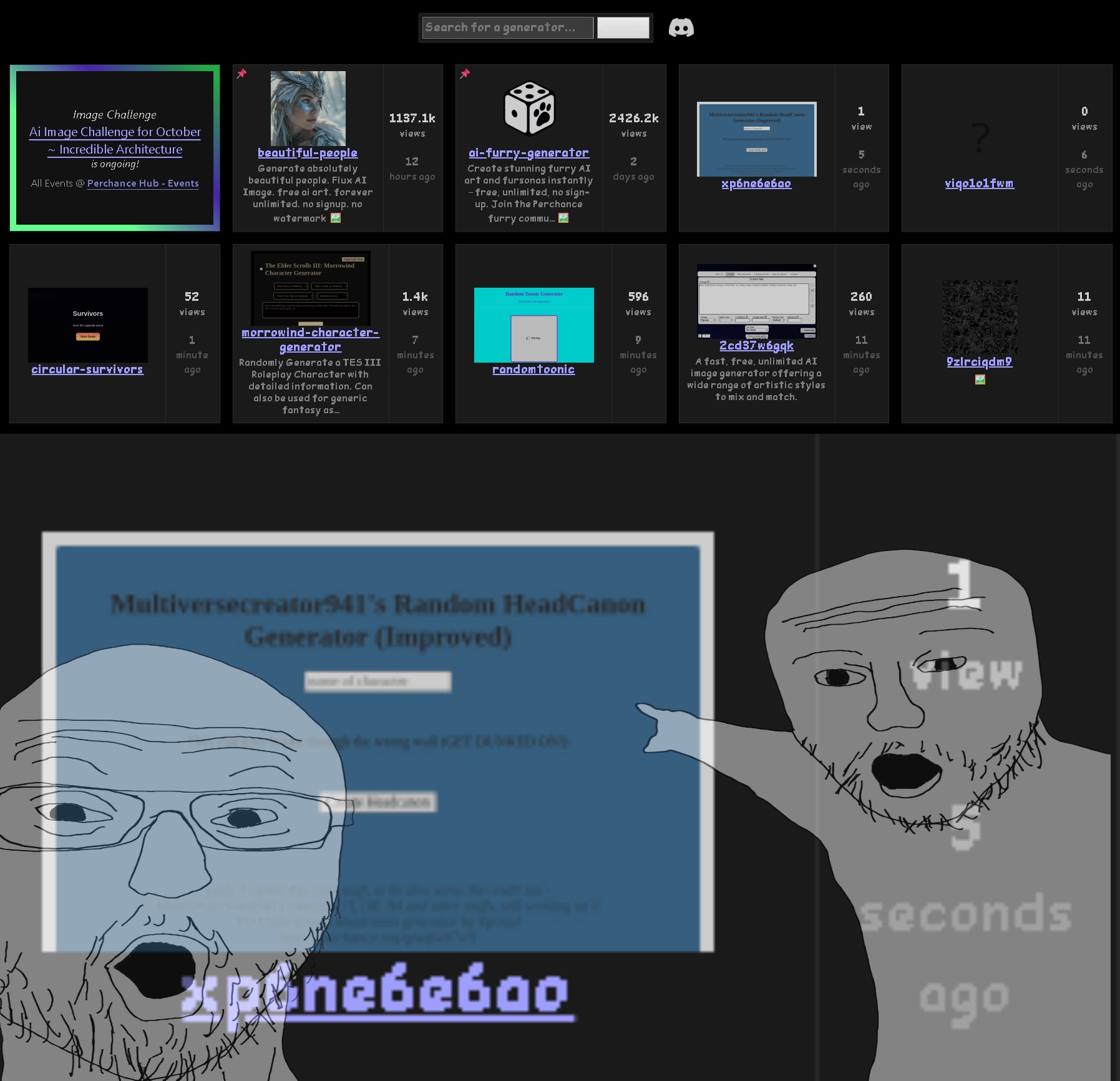1120x1081 pixels.
Task: Click the beautiful-people portrait thumbnail
Action: click(308, 108)
